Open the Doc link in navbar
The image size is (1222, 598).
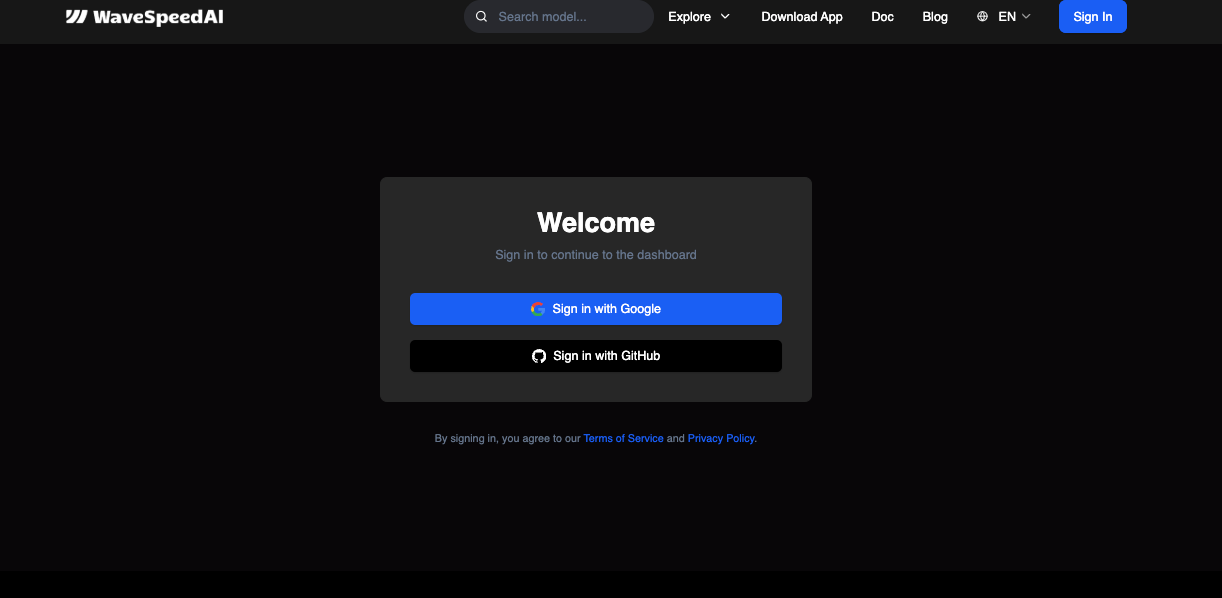pyautogui.click(x=882, y=17)
